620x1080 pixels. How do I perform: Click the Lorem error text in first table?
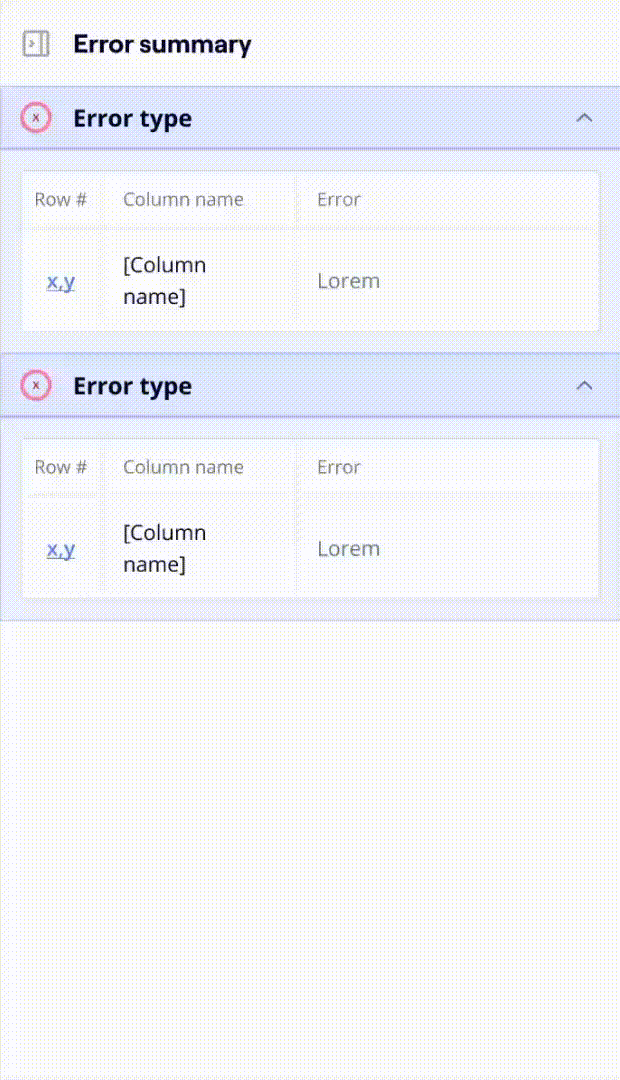tap(348, 281)
